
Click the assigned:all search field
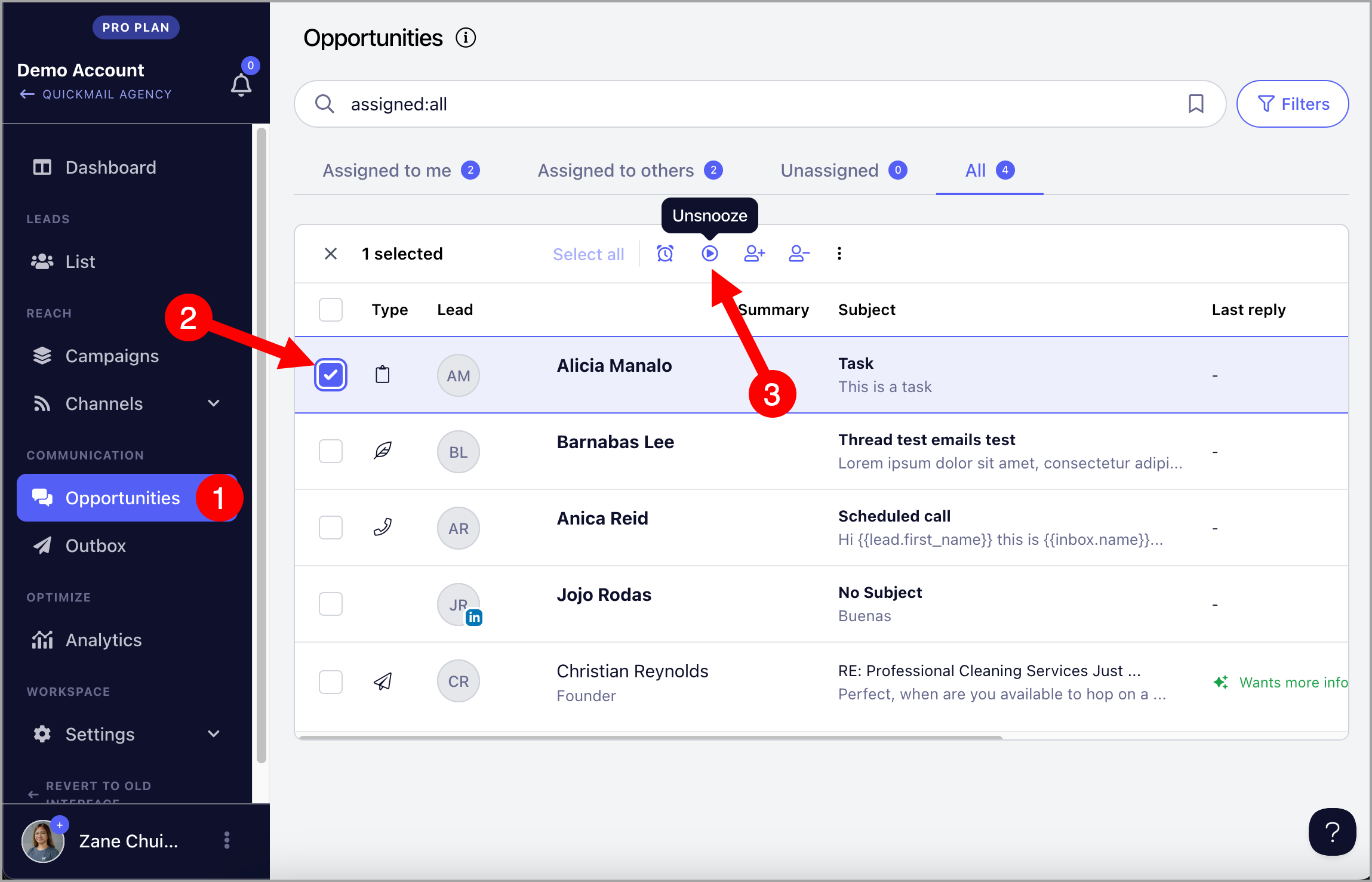click(759, 104)
